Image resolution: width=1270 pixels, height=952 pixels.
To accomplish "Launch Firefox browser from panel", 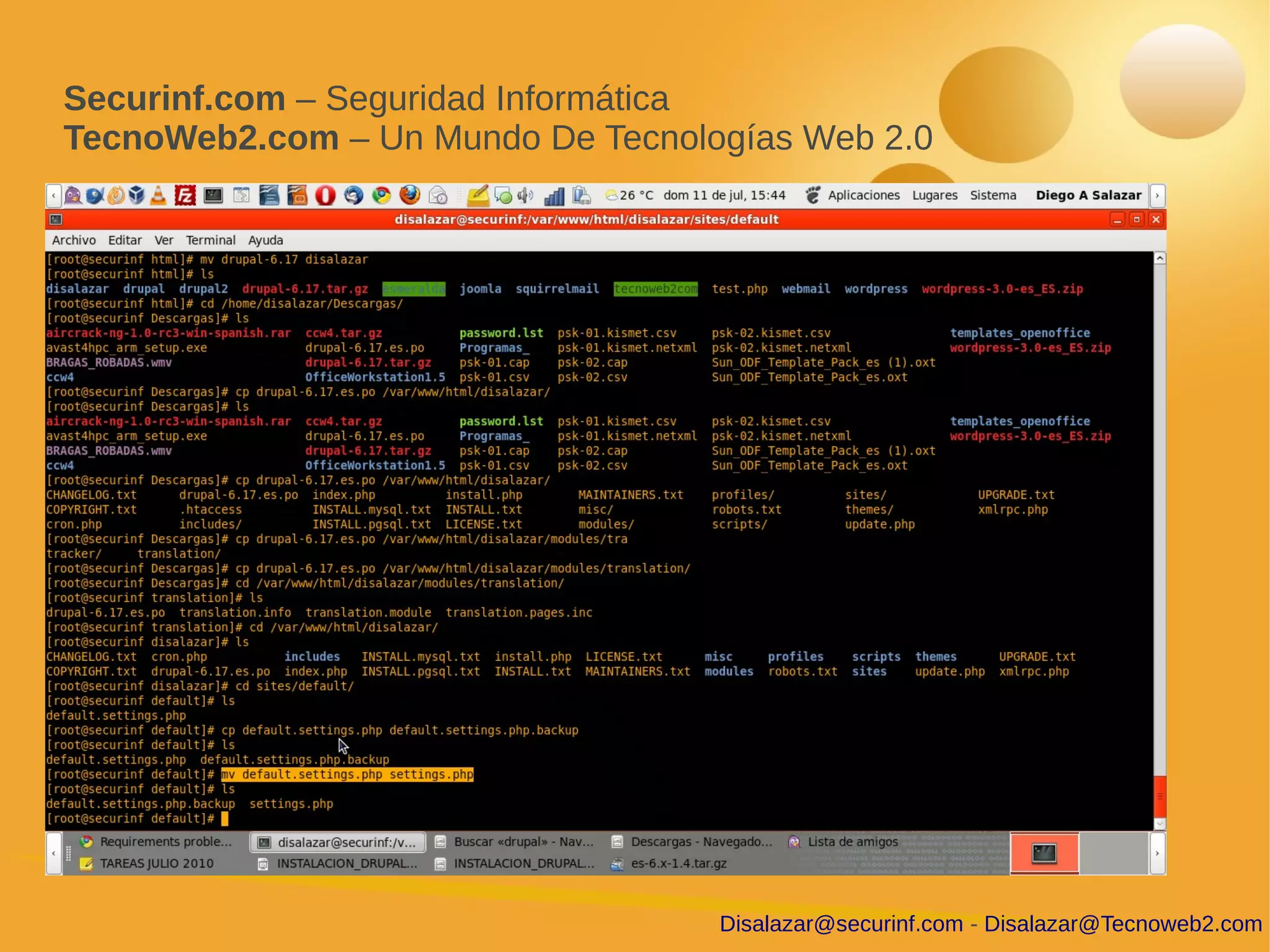I will coord(409,195).
